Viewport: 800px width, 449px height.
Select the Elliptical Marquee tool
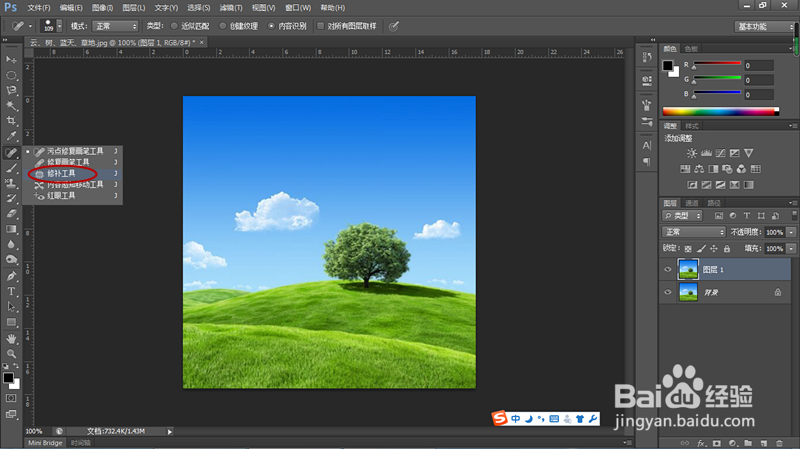(11, 76)
